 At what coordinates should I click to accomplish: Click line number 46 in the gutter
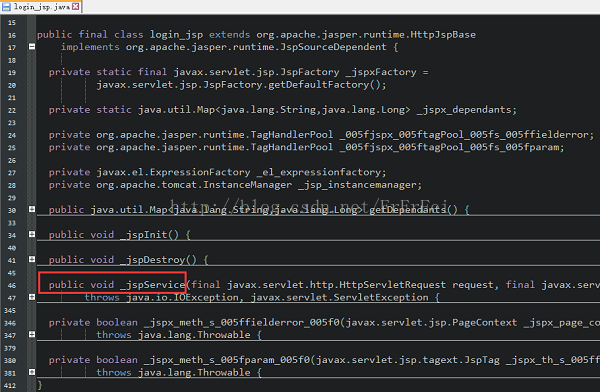(12, 285)
